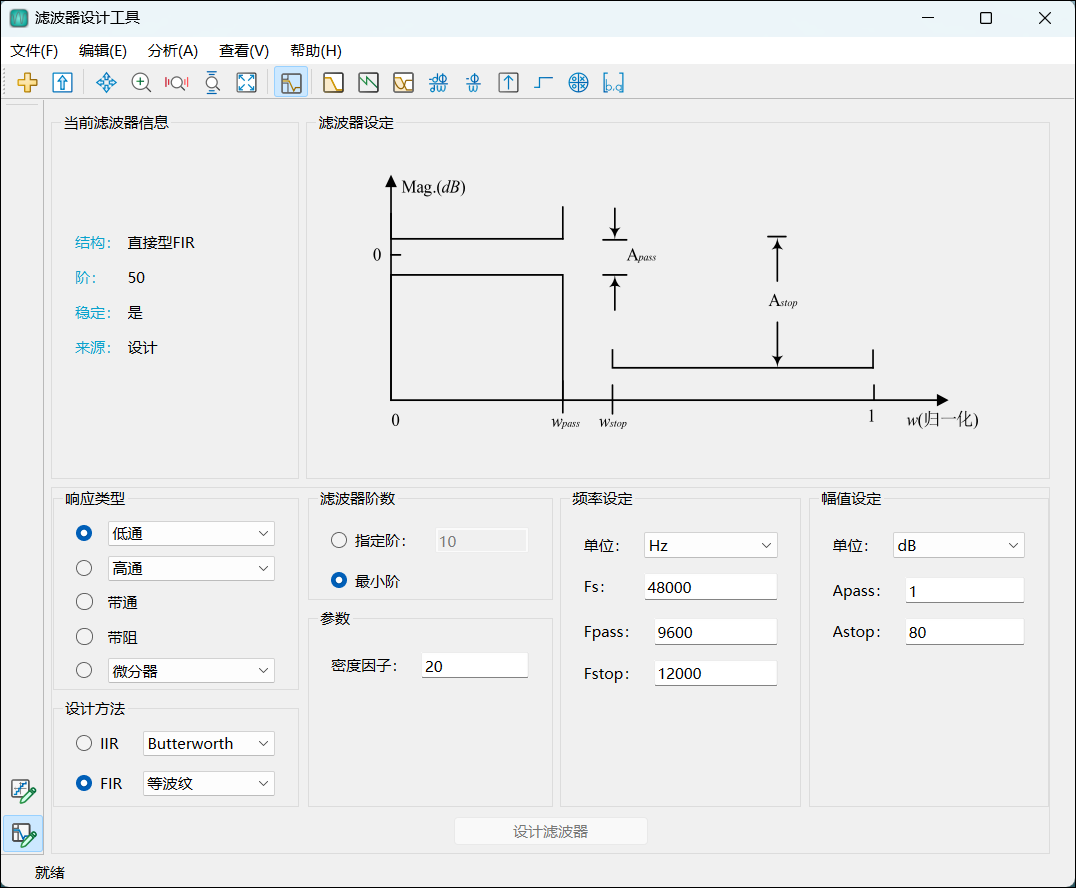The height and width of the screenshot is (888, 1076).
Task: Select the 高通 response type radio button
Action: coord(84,568)
